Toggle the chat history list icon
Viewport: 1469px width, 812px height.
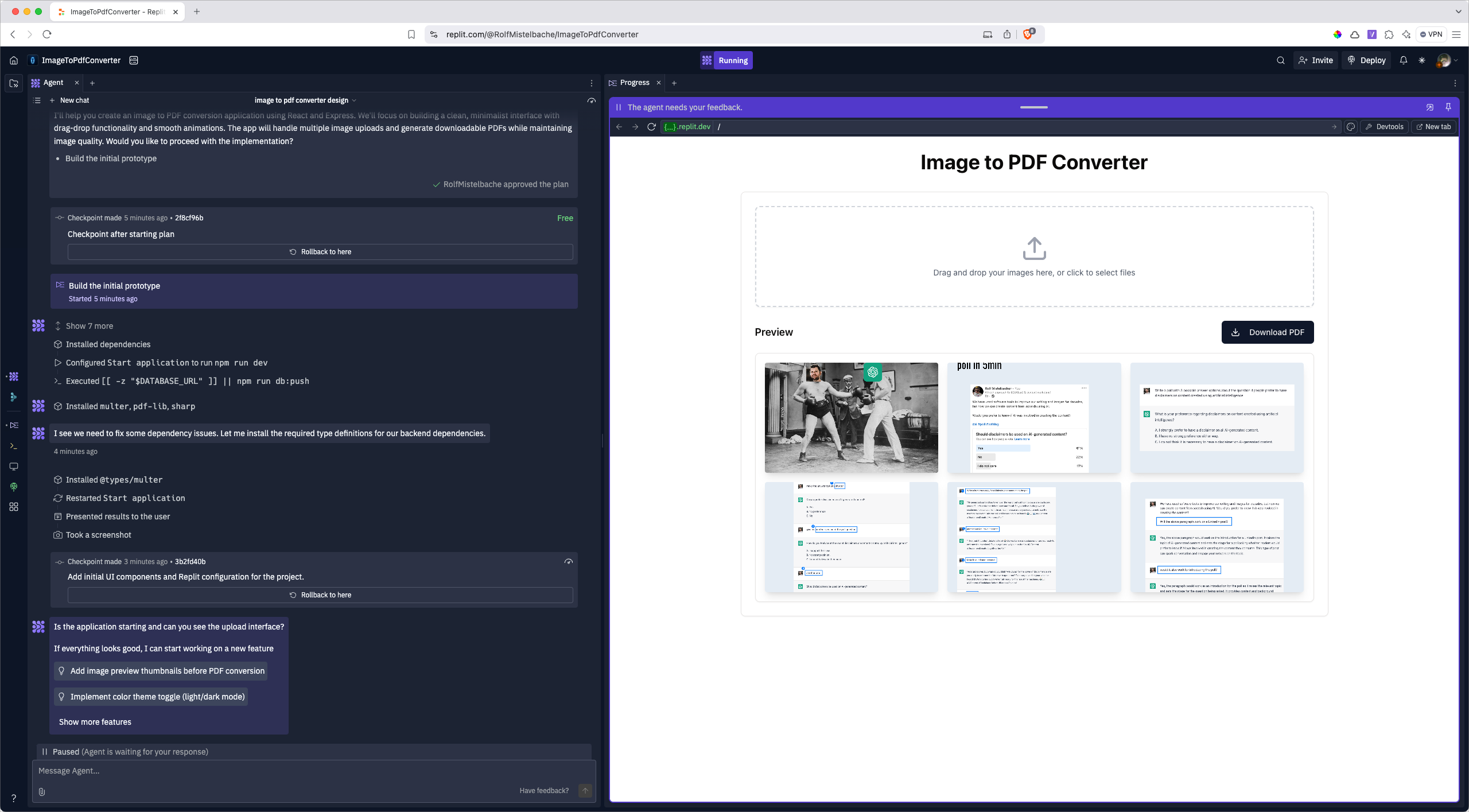[x=37, y=100]
